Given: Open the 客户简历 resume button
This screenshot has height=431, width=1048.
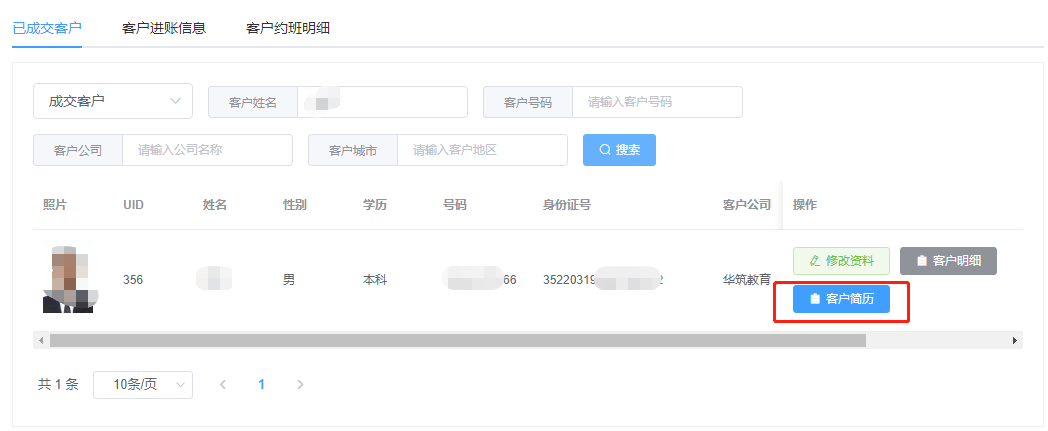Looking at the screenshot, I should 841,299.
